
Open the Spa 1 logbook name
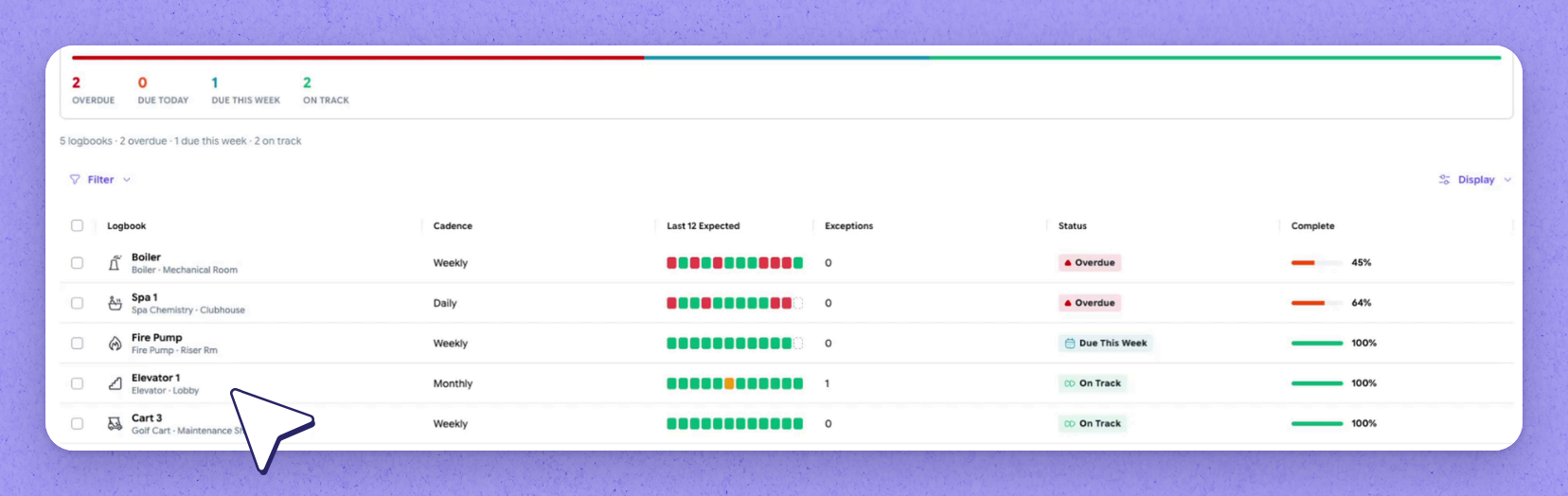click(x=144, y=297)
